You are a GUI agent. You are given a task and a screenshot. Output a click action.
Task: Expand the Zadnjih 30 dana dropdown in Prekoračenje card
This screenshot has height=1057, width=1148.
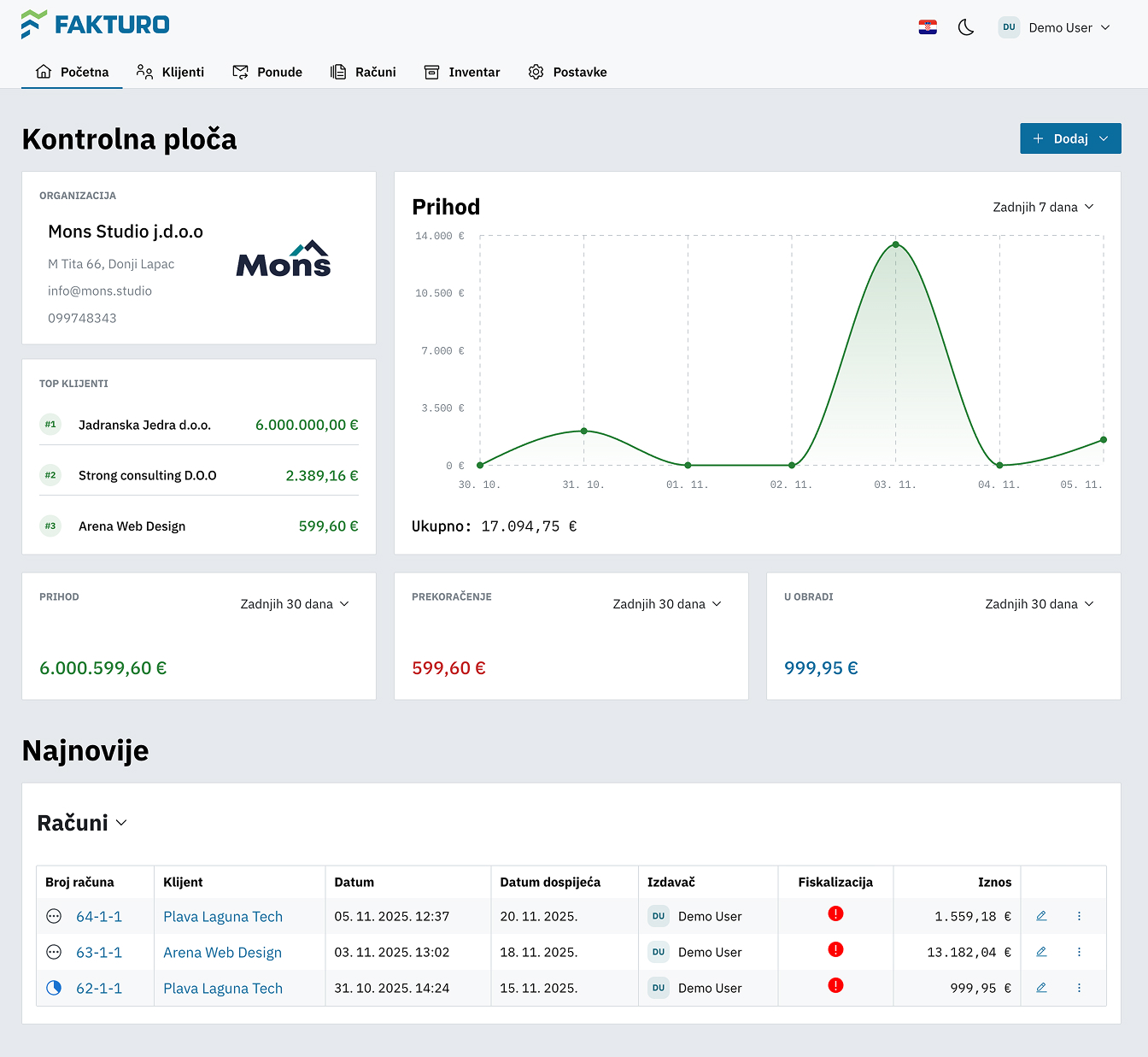(666, 603)
